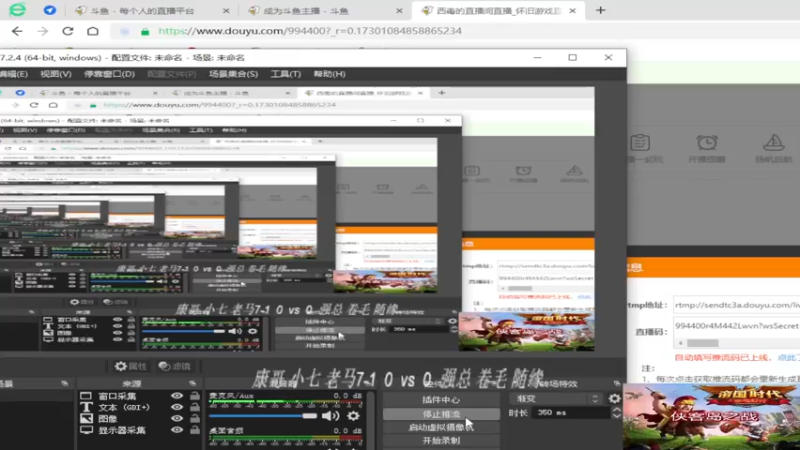
Task: Open the browser home page icon
Action: point(92,31)
